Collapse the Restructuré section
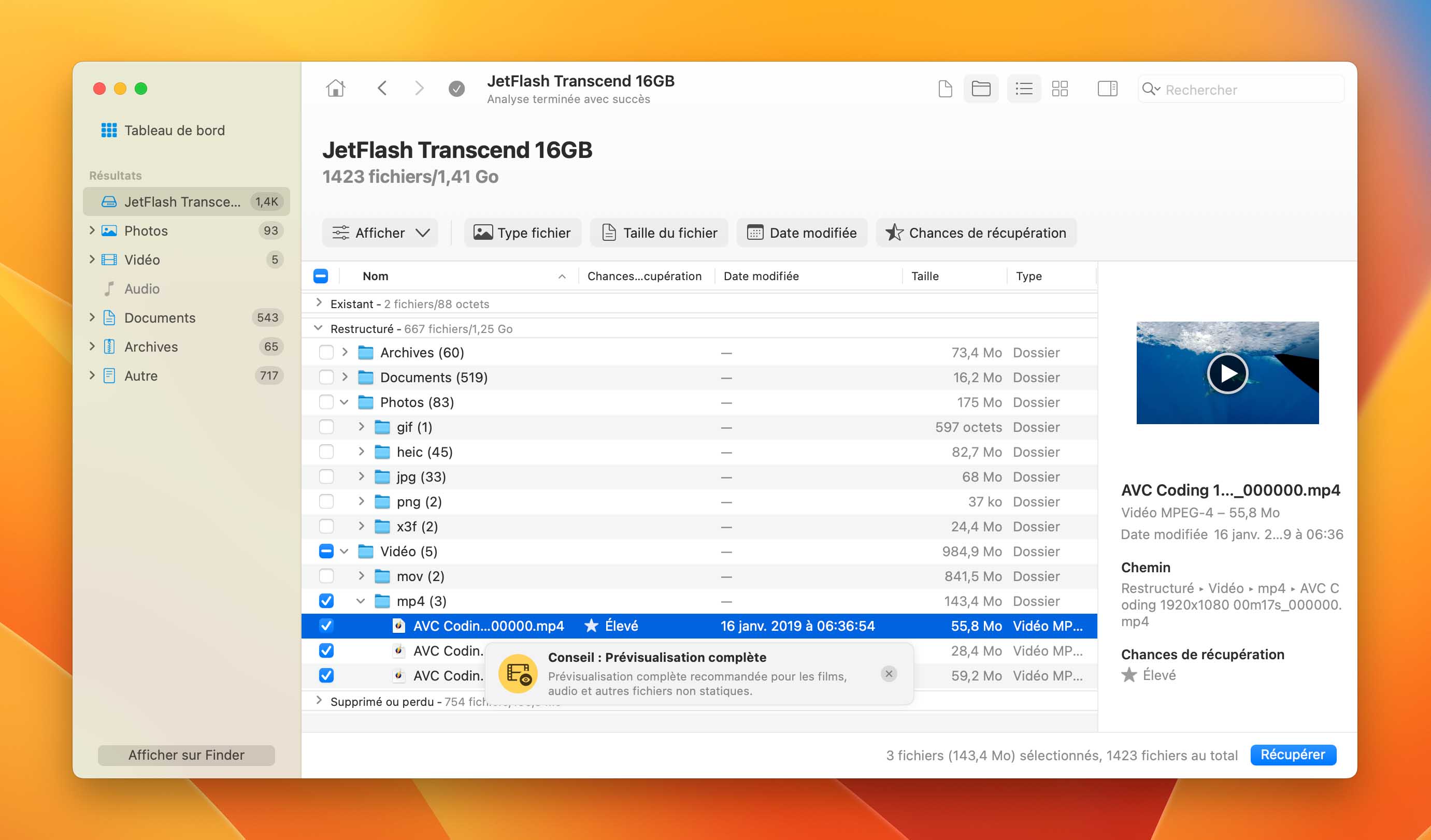Screen dimensions: 1431x840 coord(319,329)
